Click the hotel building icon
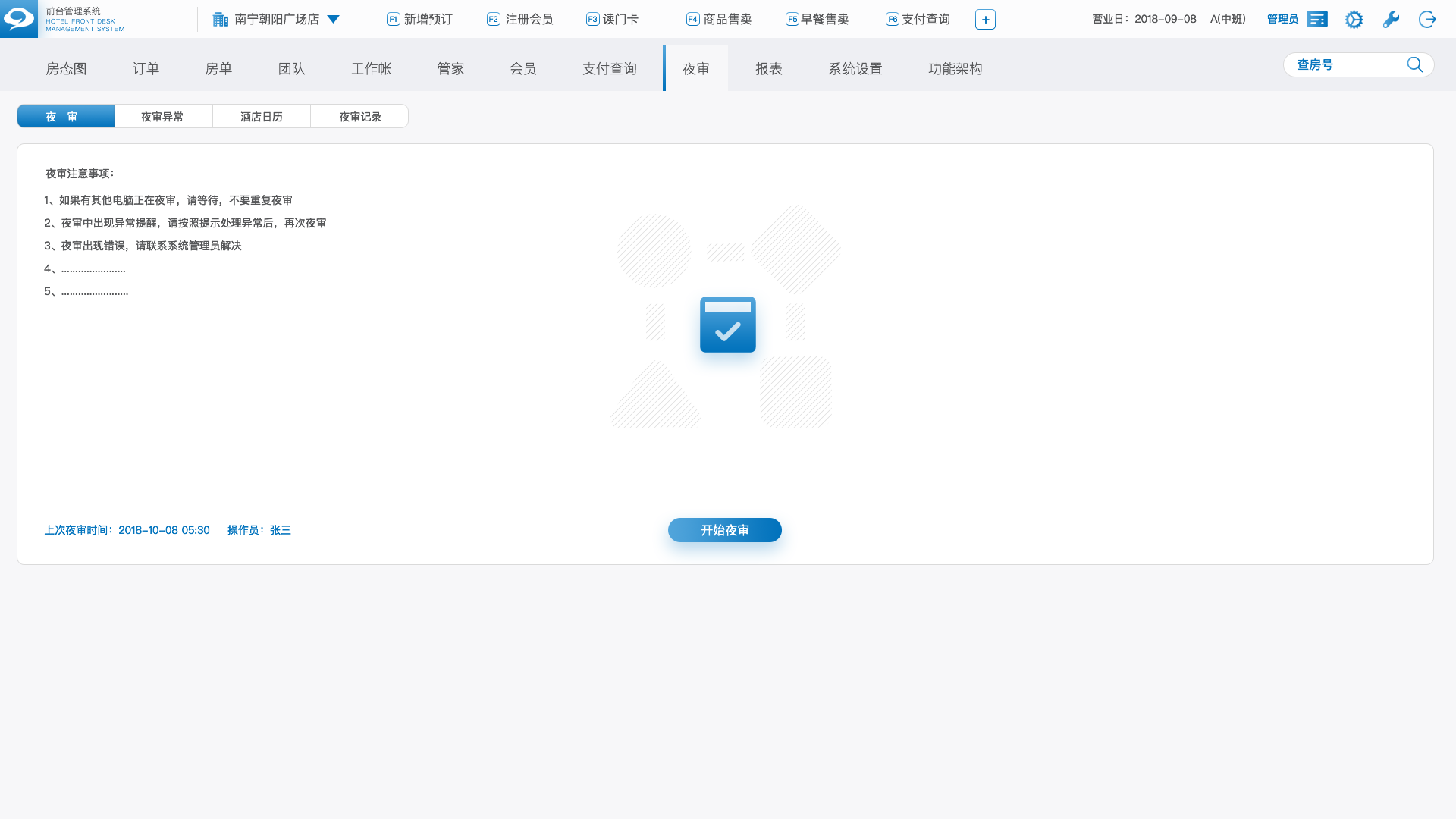This screenshot has width=1456, height=819. coord(220,20)
